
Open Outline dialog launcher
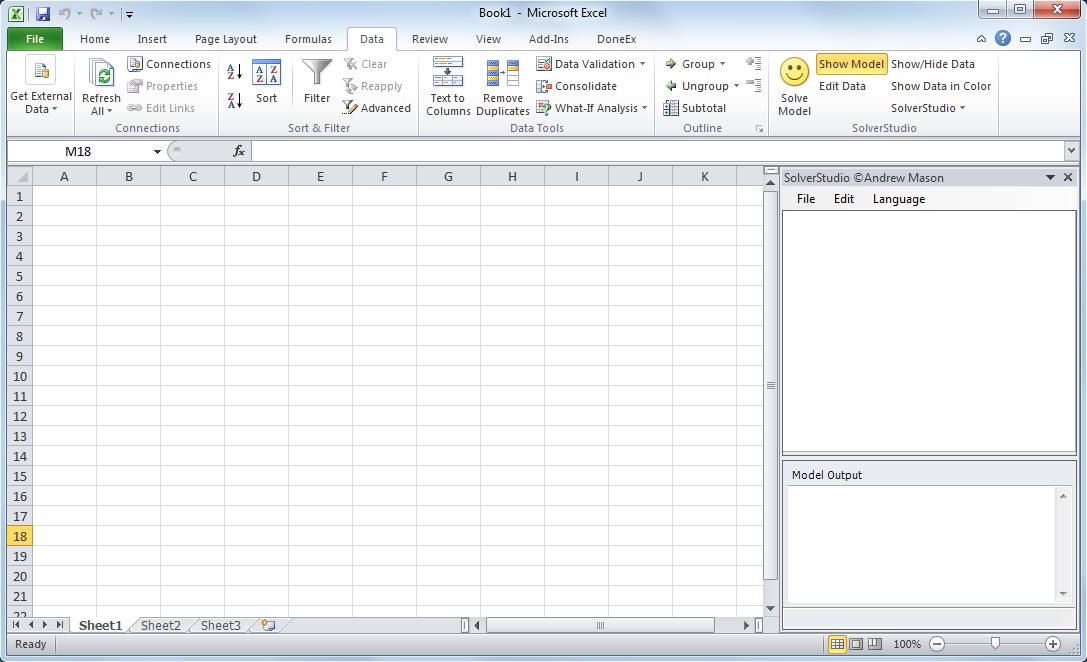click(x=759, y=129)
